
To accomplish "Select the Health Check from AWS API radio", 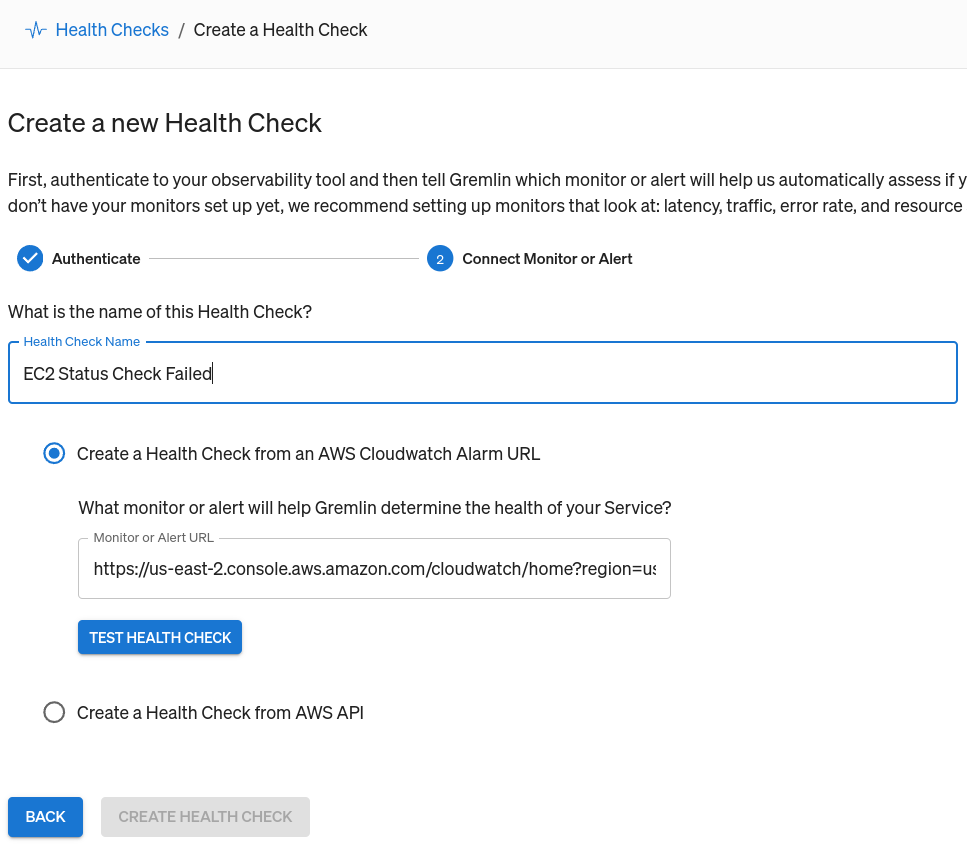I will click(54, 712).
